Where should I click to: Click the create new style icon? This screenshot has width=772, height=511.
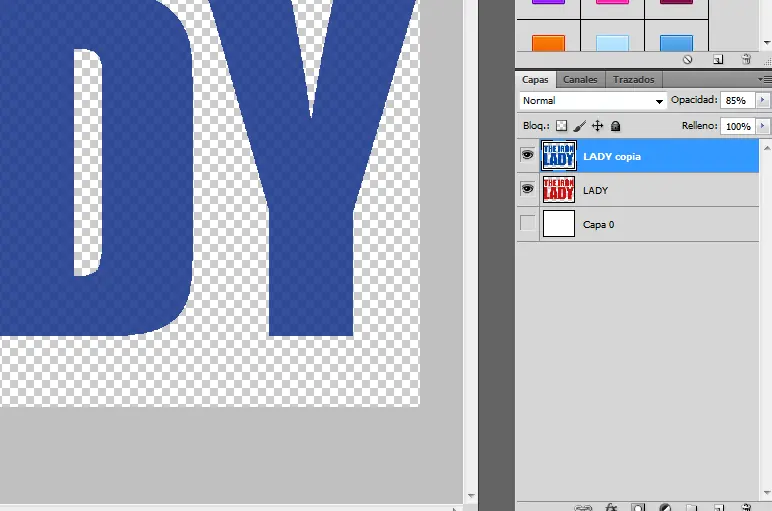pos(718,60)
